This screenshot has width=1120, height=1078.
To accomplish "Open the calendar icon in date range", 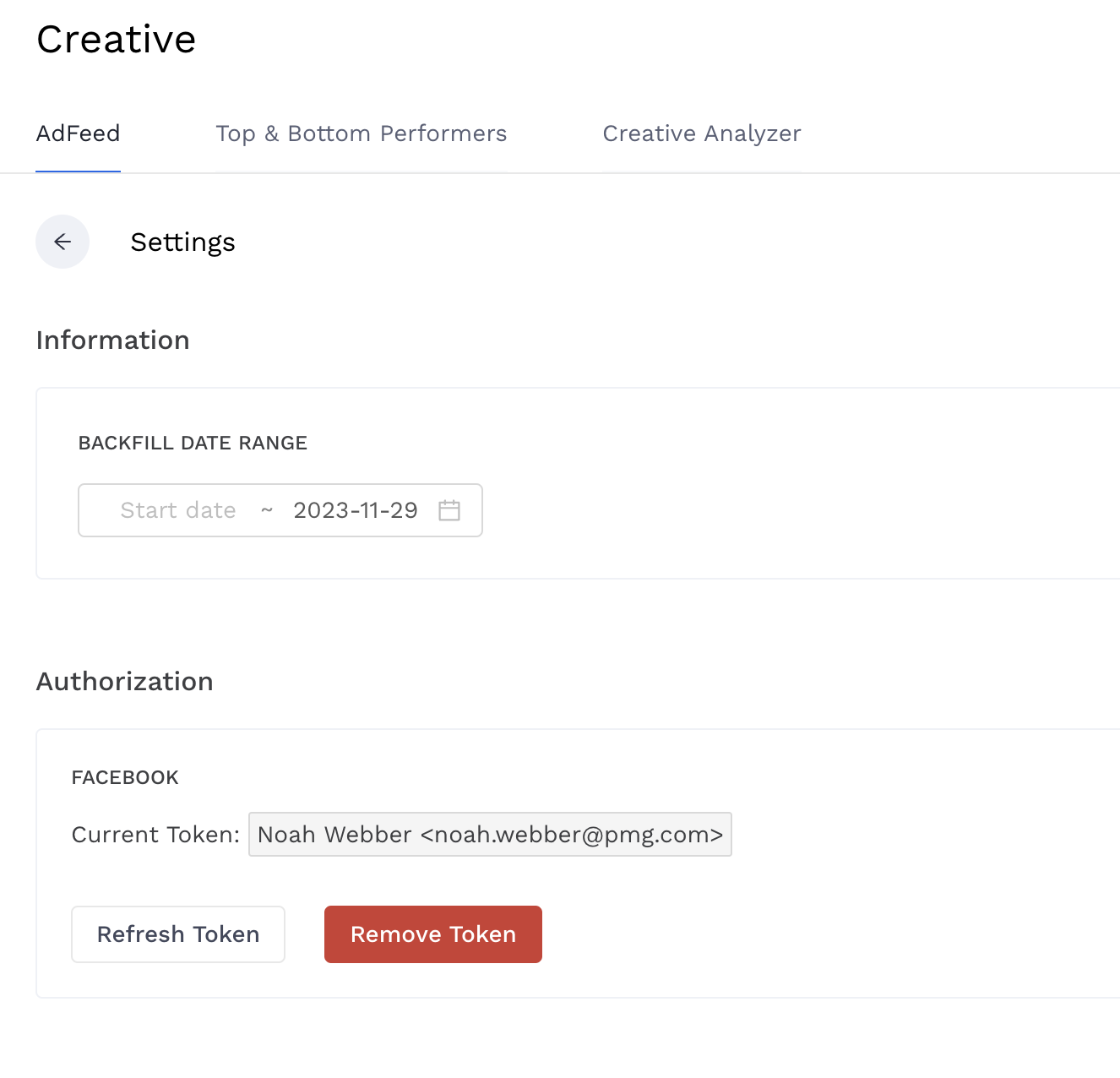I will pyautogui.click(x=449, y=510).
